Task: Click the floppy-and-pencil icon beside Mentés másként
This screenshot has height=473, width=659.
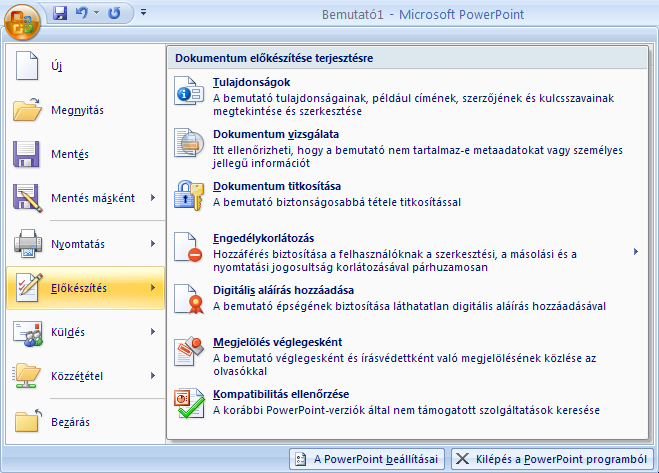Action: (27, 198)
